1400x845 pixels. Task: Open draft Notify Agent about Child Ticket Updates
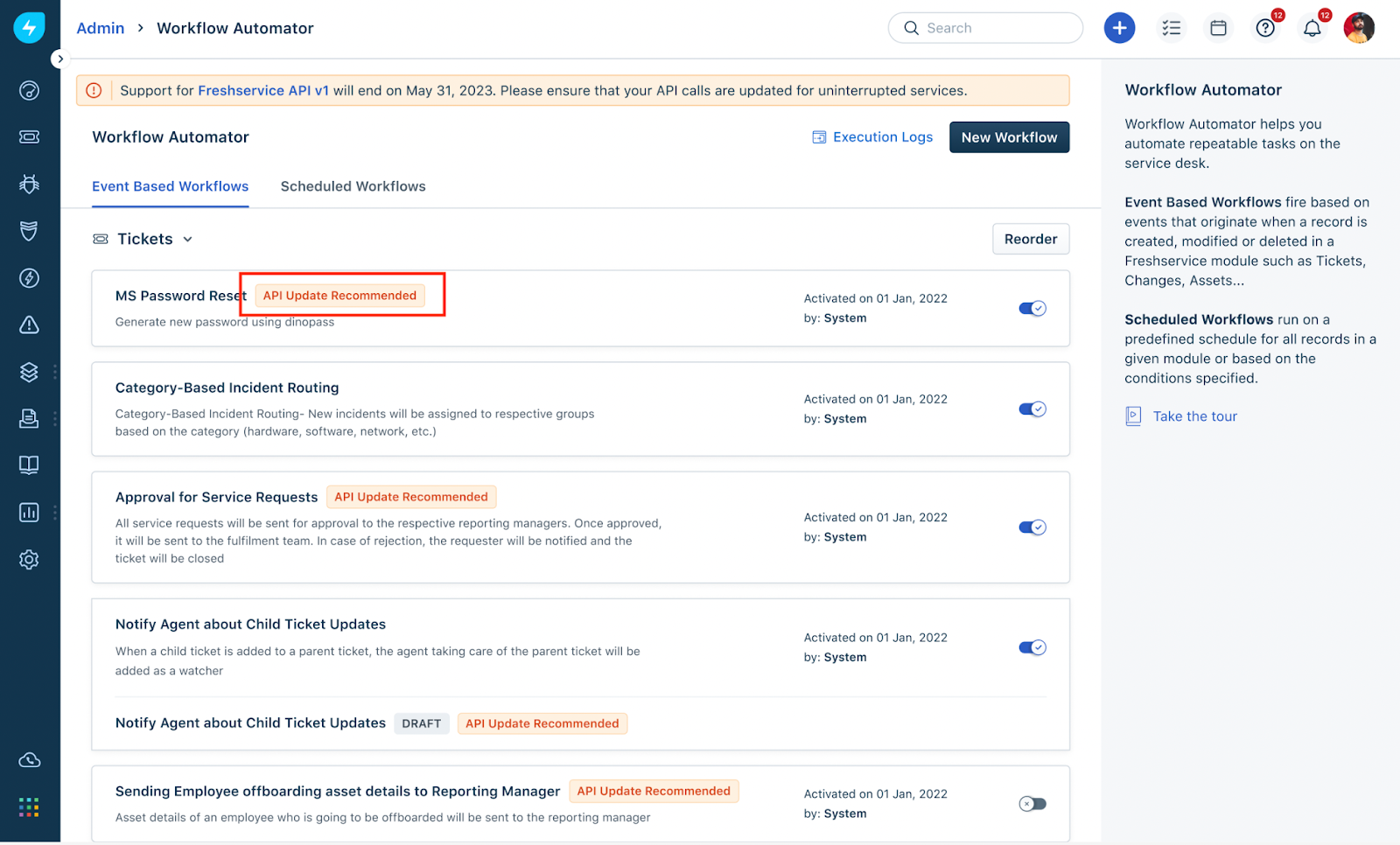point(250,723)
